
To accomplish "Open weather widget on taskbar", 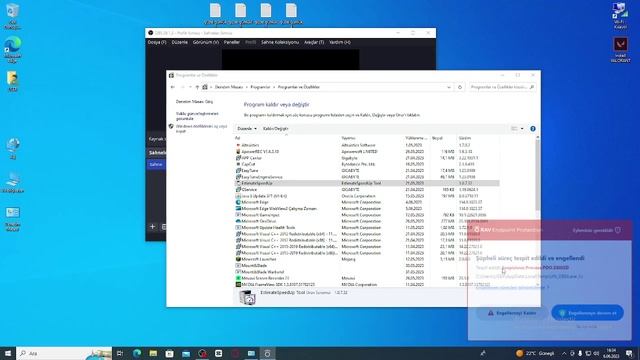I will pos(536,353).
